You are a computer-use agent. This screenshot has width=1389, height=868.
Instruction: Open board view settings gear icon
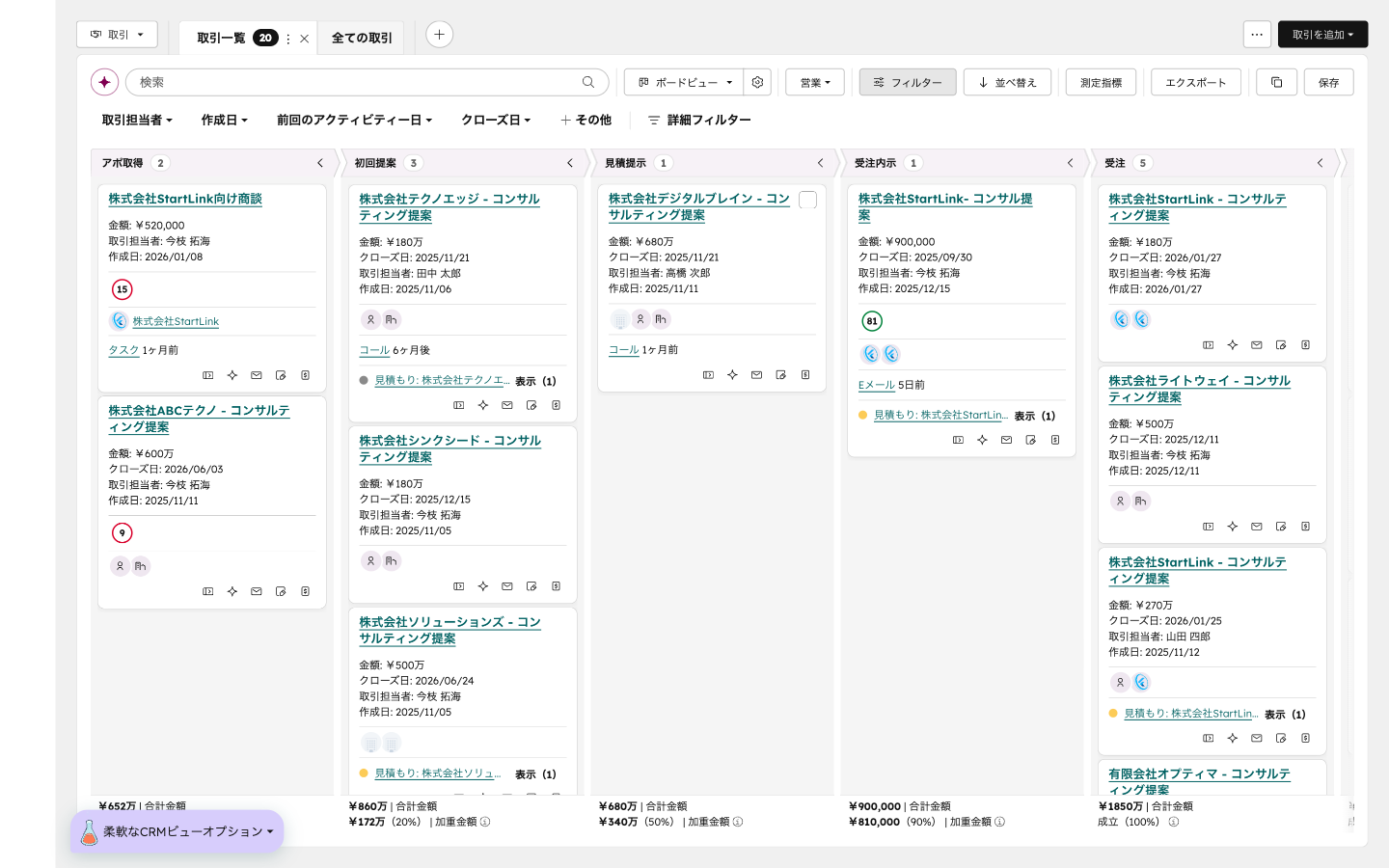(757, 82)
